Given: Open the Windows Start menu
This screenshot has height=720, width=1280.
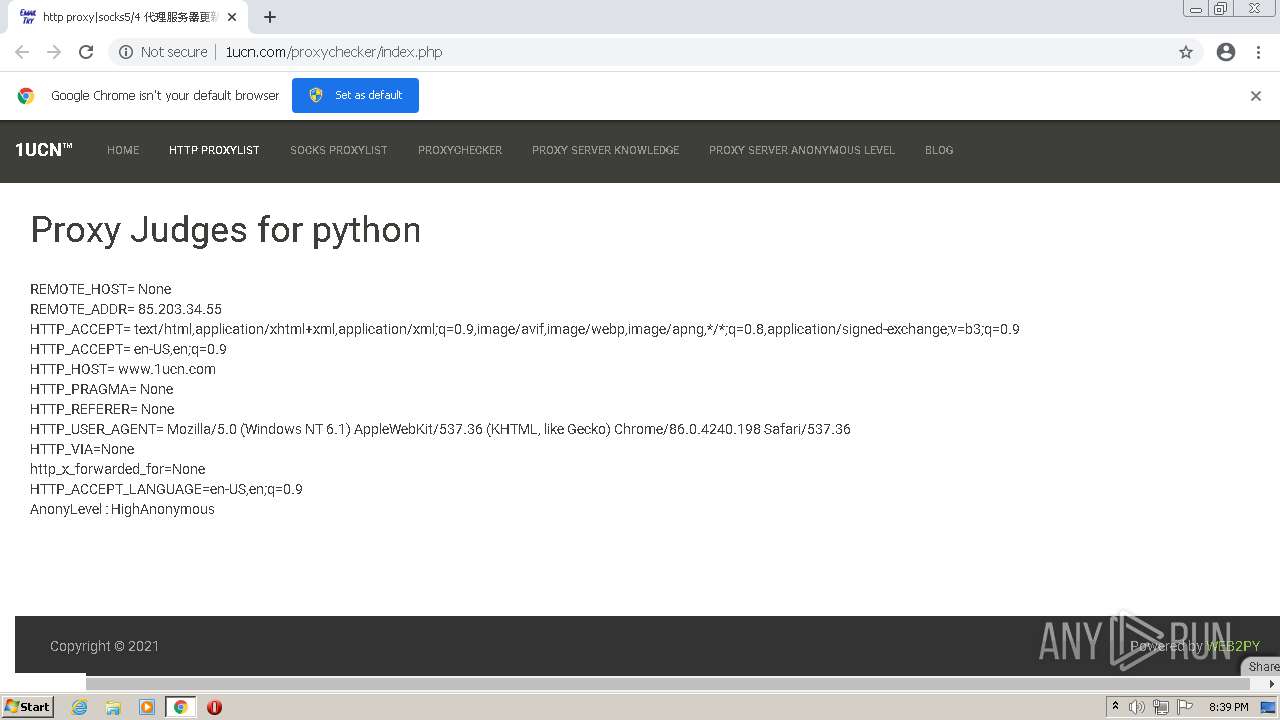Looking at the screenshot, I should 28,707.
